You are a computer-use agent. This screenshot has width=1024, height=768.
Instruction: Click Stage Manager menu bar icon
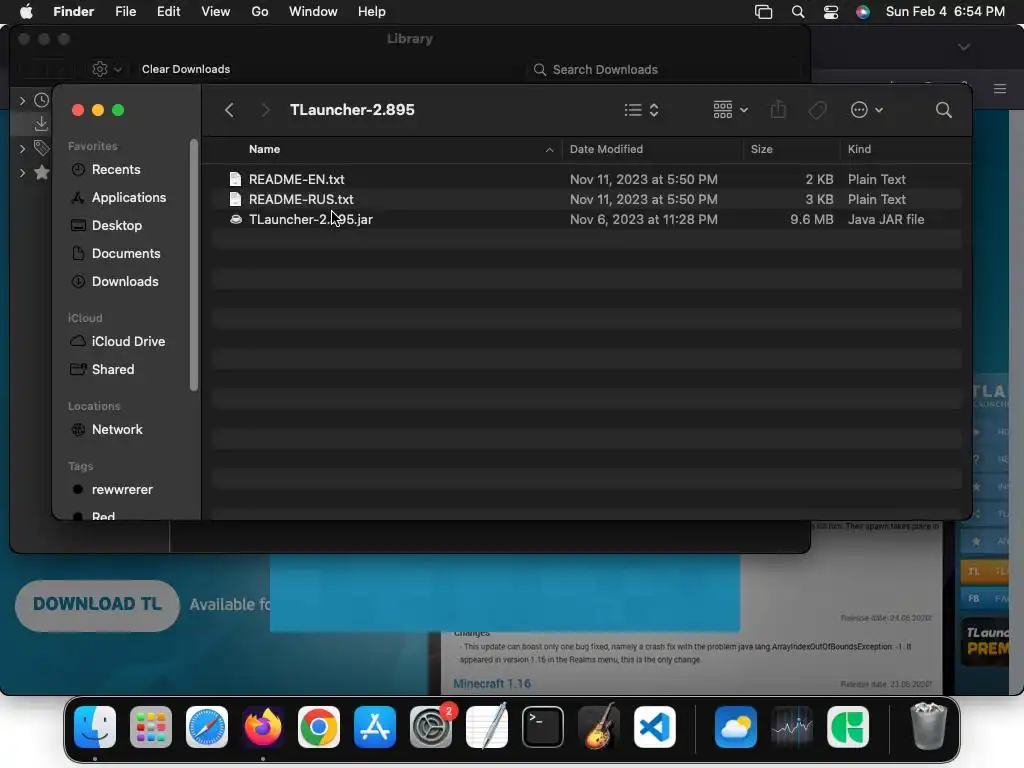click(763, 12)
